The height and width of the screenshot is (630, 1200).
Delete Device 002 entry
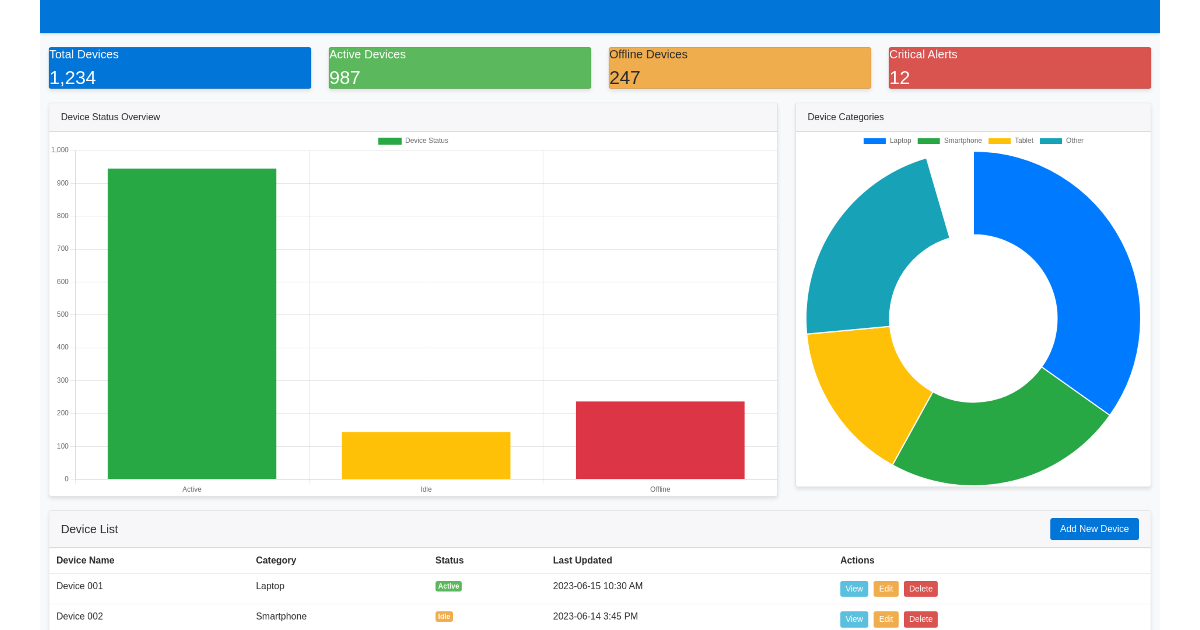(921, 619)
